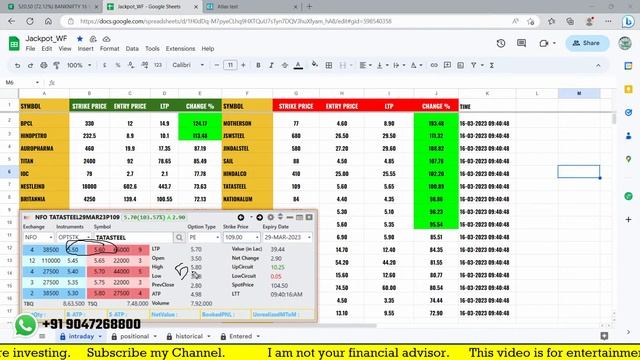
Task: Open zoom 100% dropdown
Action: pyautogui.click(x=79, y=65)
